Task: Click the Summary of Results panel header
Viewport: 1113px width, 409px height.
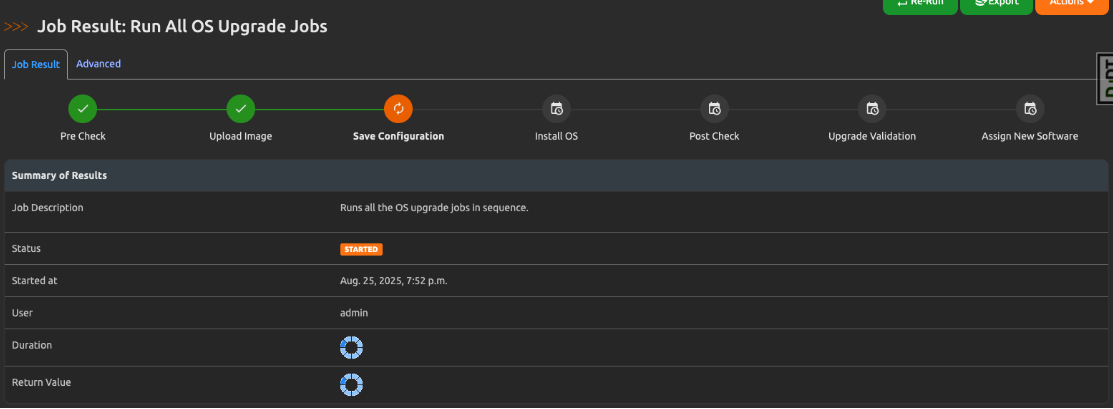Action: [59, 175]
